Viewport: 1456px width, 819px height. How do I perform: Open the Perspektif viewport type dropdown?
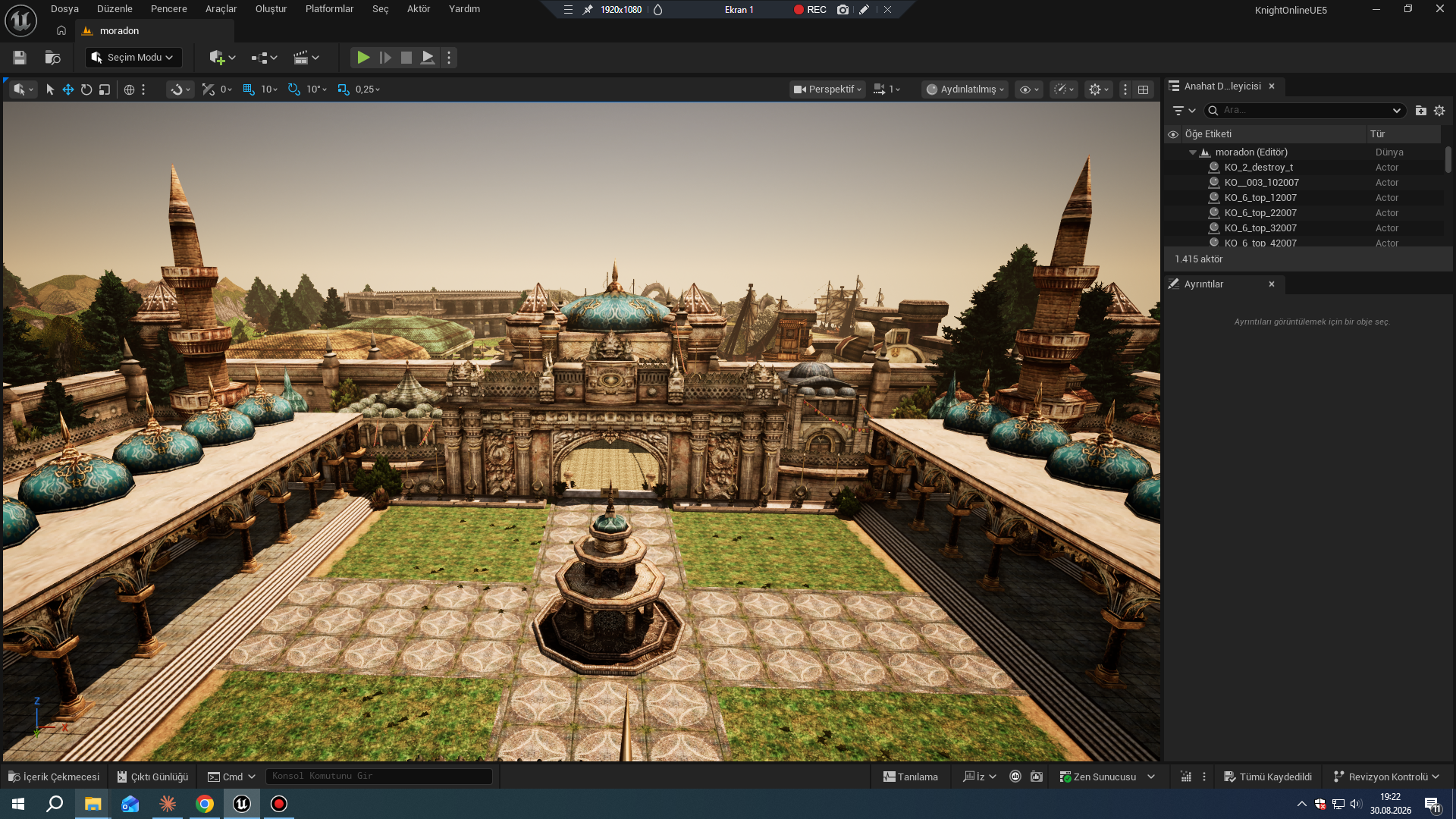[x=827, y=89]
